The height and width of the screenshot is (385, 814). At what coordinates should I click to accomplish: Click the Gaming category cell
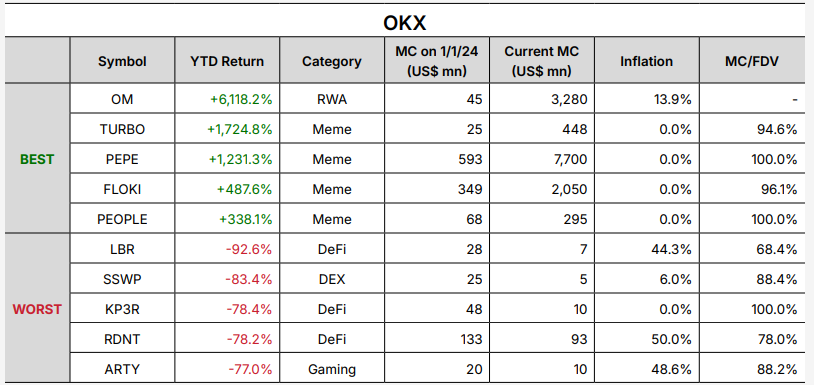tap(332, 369)
